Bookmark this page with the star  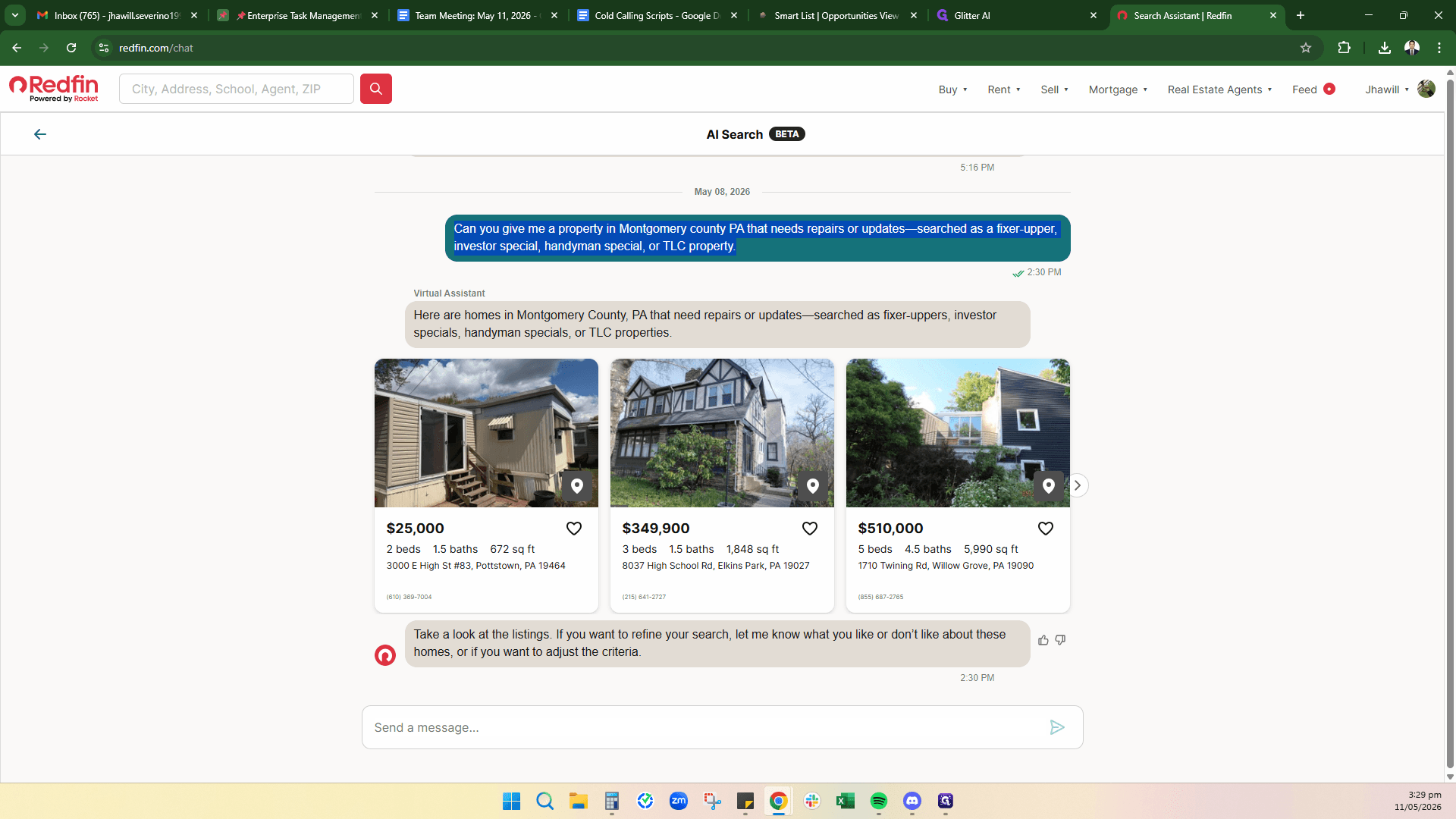tap(1306, 48)
